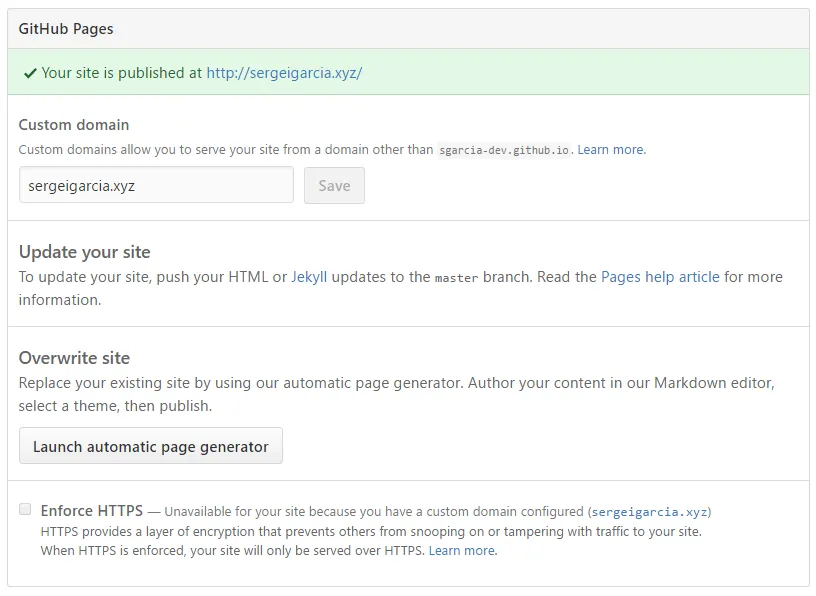This screenshot has width=816, height=596.
Task: Click the Custom domain heading
Action: coord(74,125)
